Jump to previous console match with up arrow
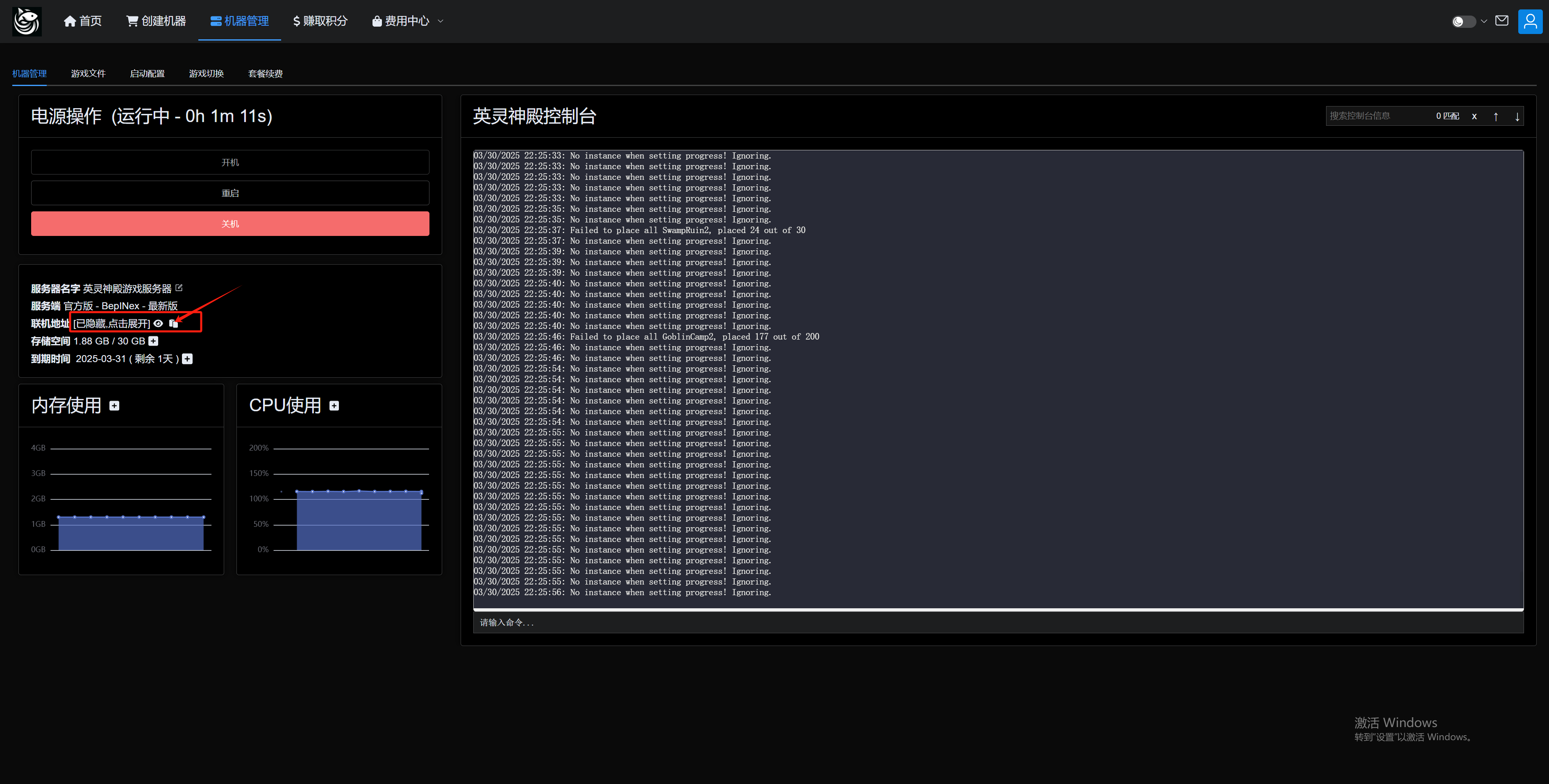1549x784 pixels. [1495, 117]
